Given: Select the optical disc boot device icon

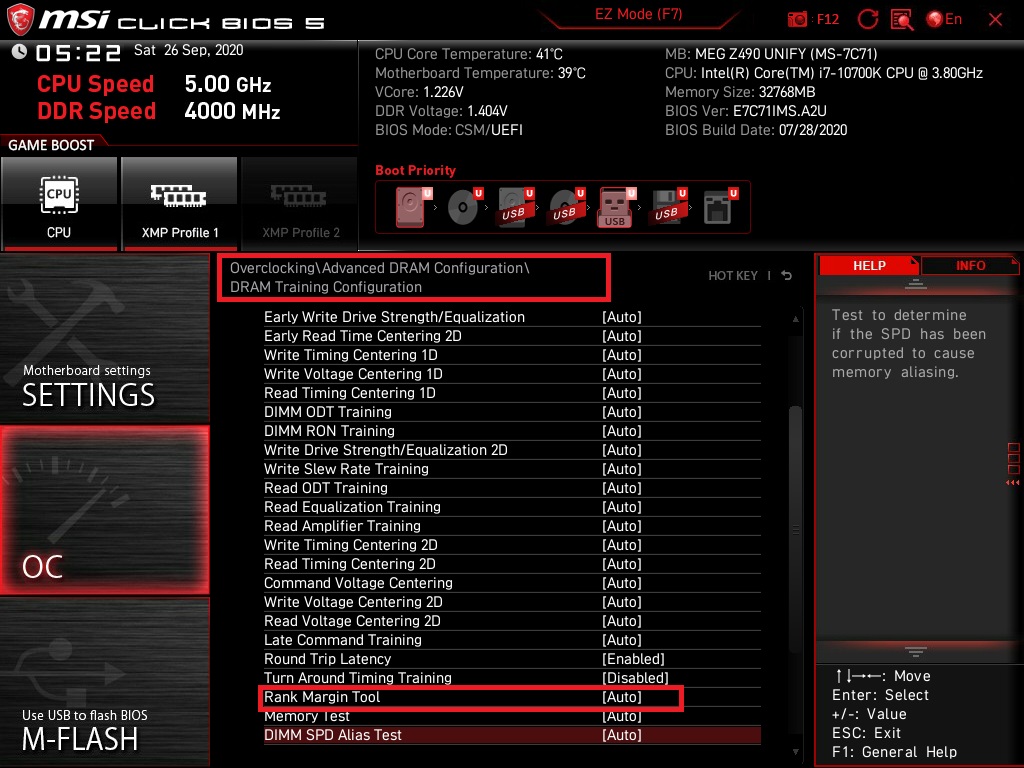Looking at the screenshot, I should [x=464, y=207].
